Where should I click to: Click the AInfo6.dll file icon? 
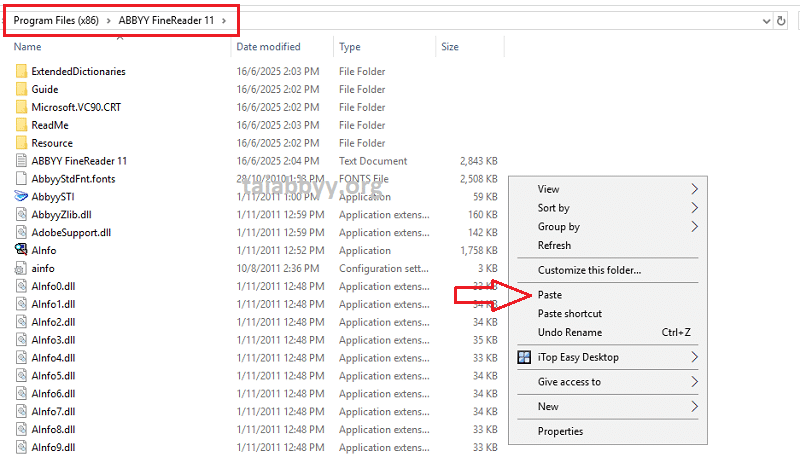[x=21, y=393]
